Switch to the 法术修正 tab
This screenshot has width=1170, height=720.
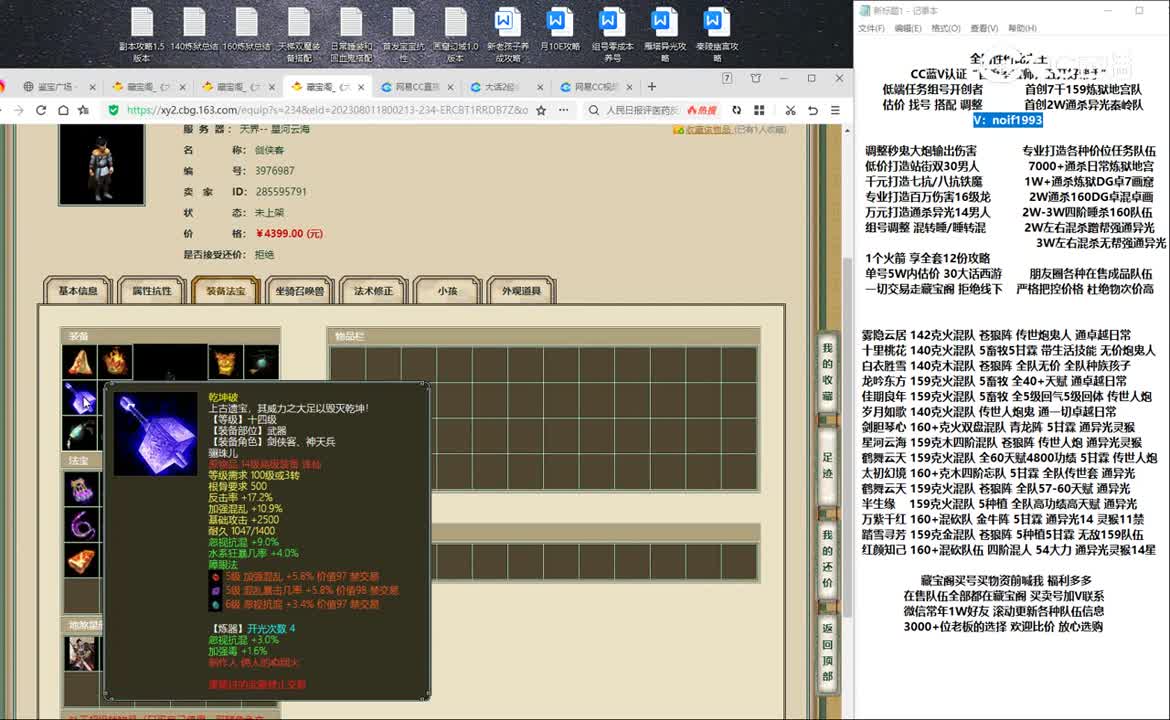373,291
